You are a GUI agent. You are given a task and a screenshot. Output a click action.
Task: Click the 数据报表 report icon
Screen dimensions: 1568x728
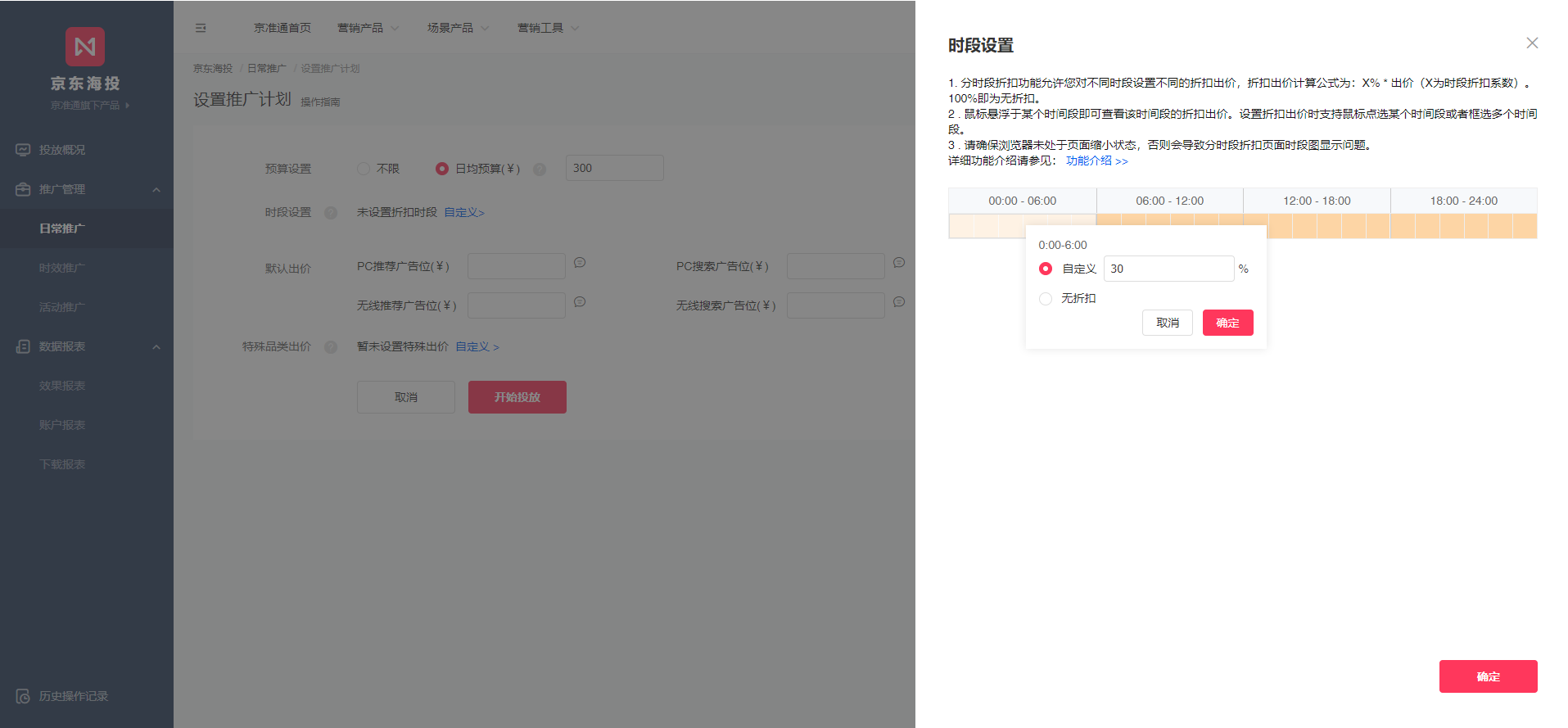23,346
